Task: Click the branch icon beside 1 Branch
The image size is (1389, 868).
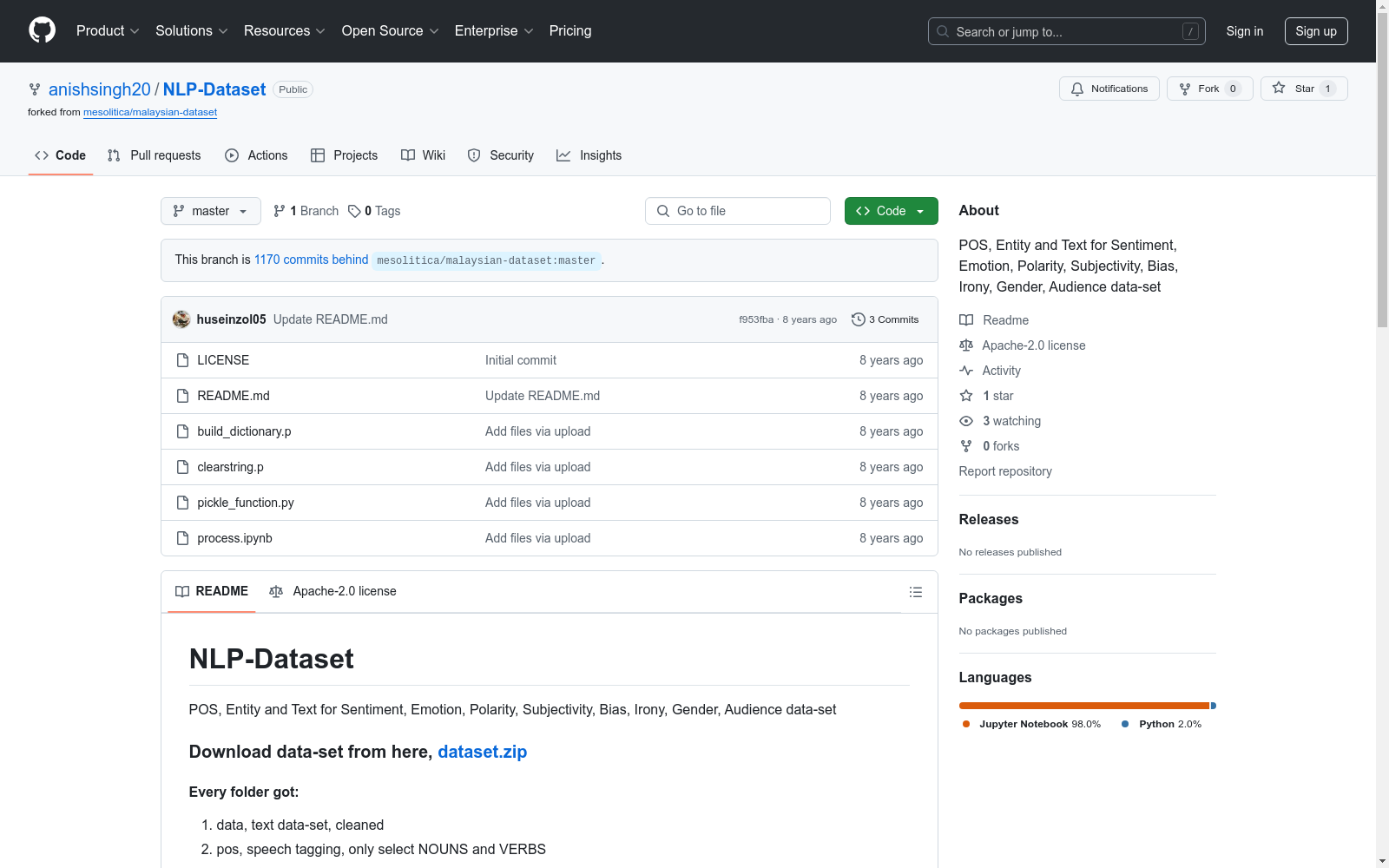Action: (x=280, y=211)
